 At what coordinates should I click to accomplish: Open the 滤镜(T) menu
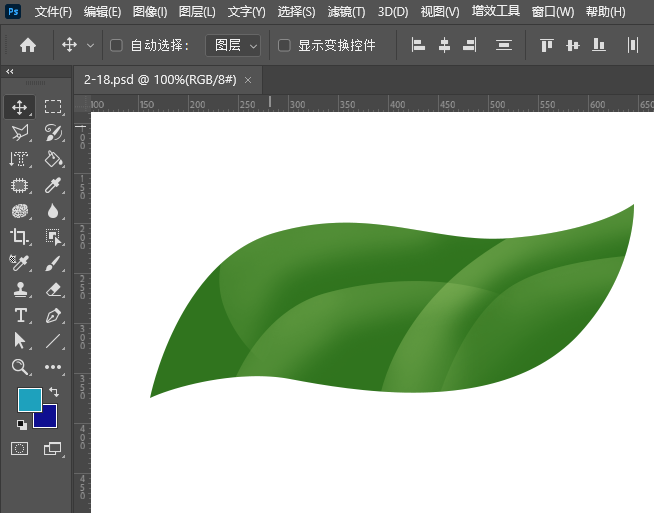click(346, 12)
